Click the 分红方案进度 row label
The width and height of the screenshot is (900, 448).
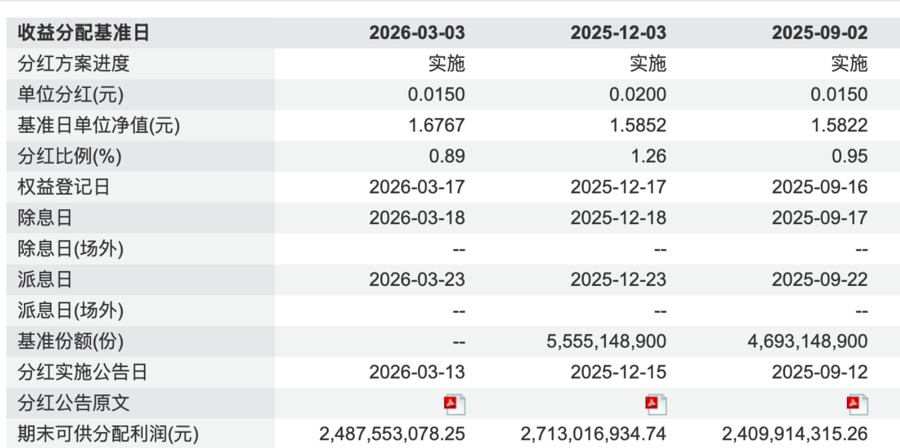click(74, 64)
